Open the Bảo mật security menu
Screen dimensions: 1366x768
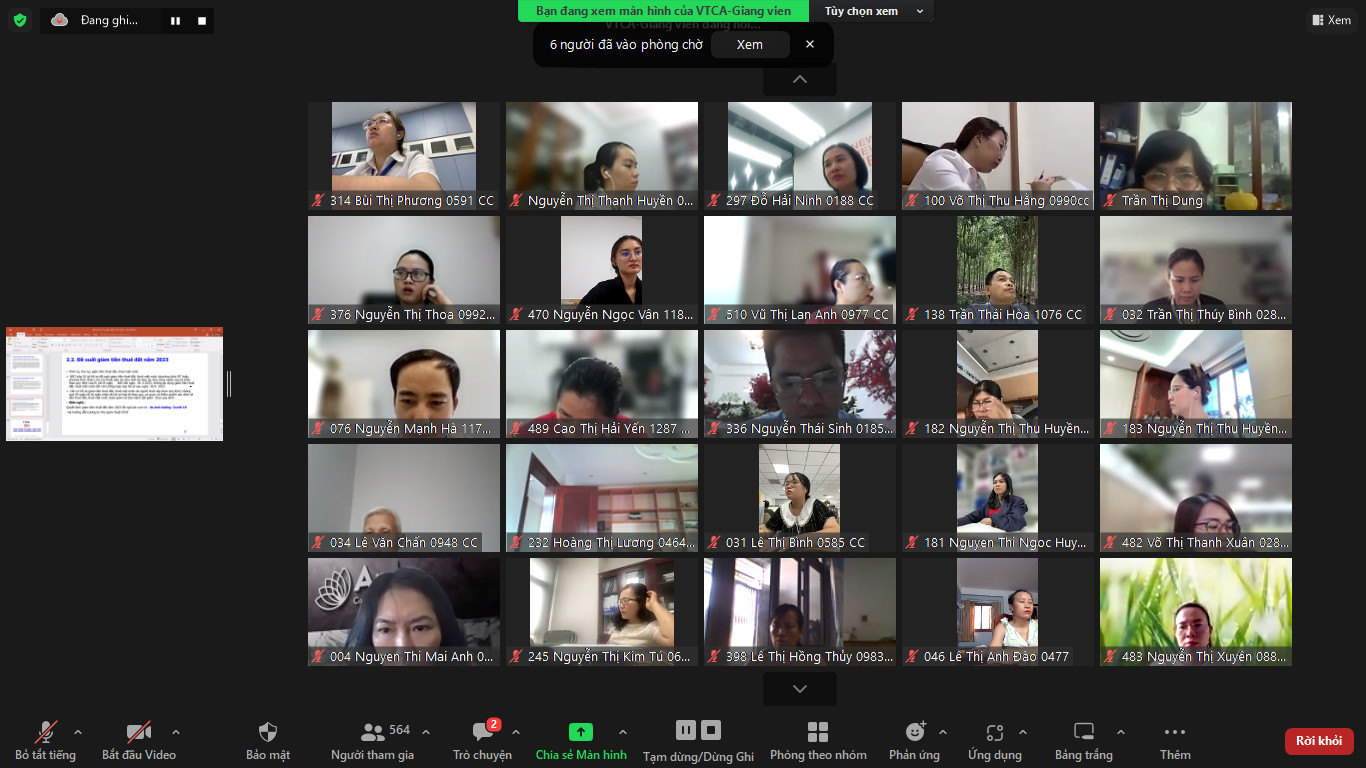[268, 740]
